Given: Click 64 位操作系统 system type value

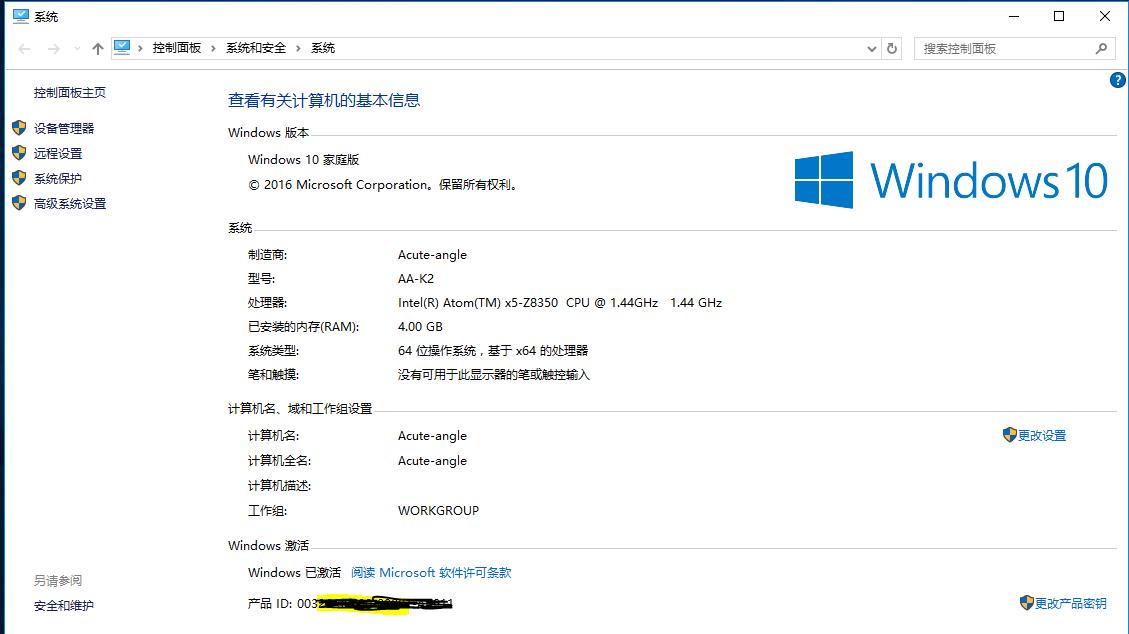Looking at the screenshot, I should point(492,351).
